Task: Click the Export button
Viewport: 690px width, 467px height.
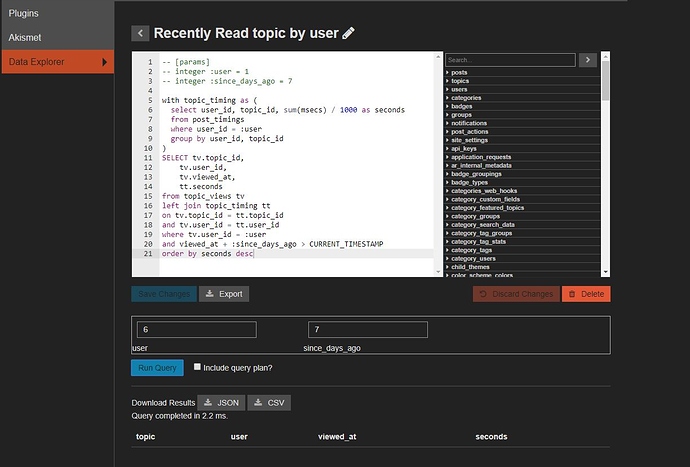Action: [224, 294]
